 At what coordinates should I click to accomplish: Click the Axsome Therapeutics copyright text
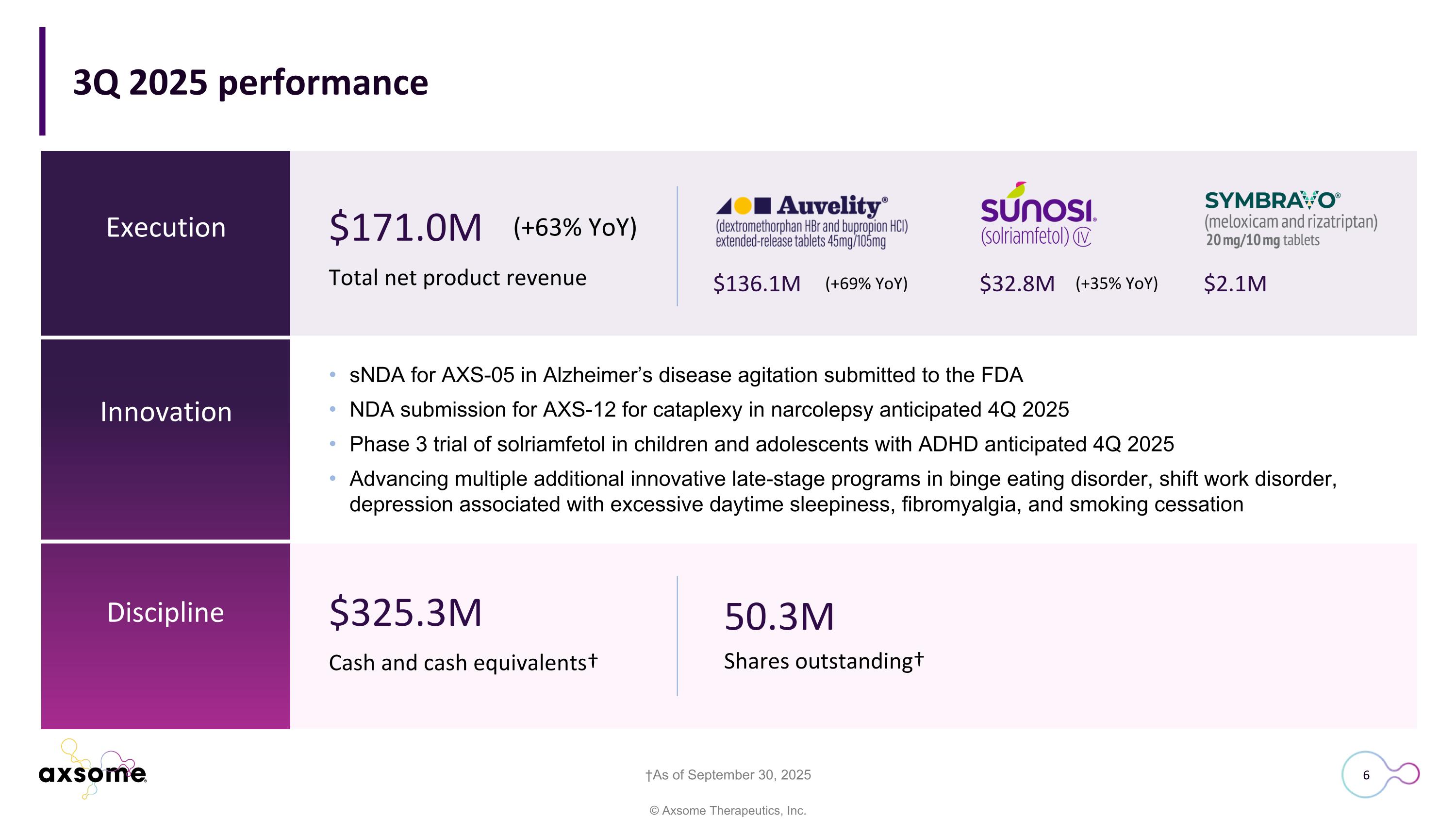[x=728, y=811]
